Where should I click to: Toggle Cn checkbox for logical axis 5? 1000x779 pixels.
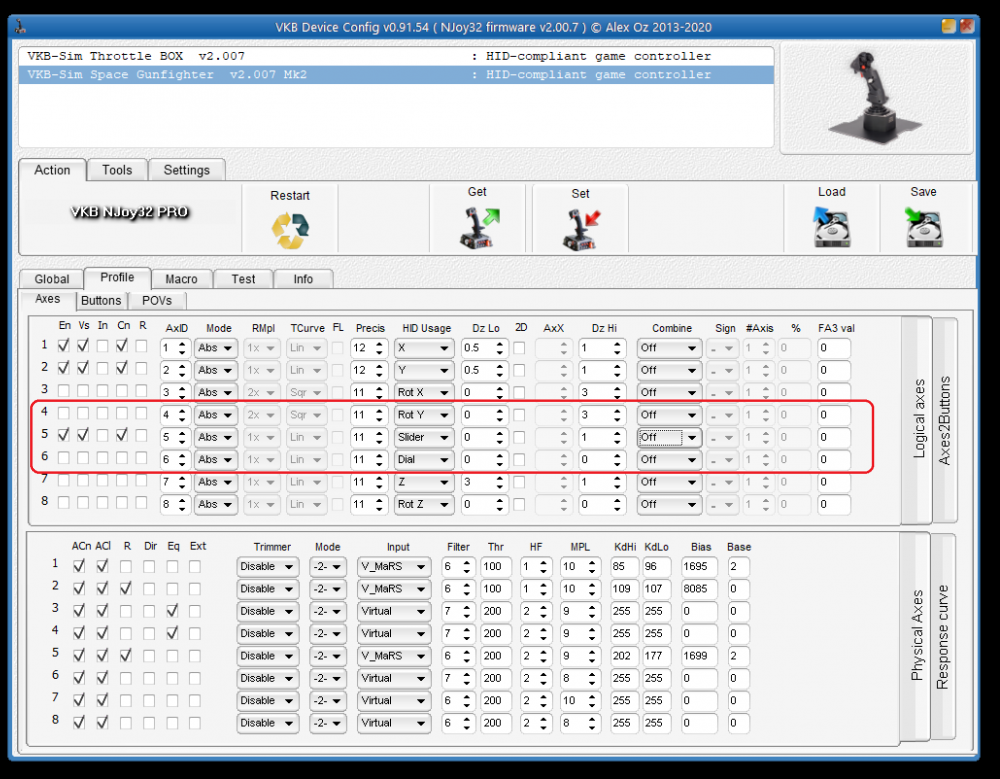[x=122, y=435]
